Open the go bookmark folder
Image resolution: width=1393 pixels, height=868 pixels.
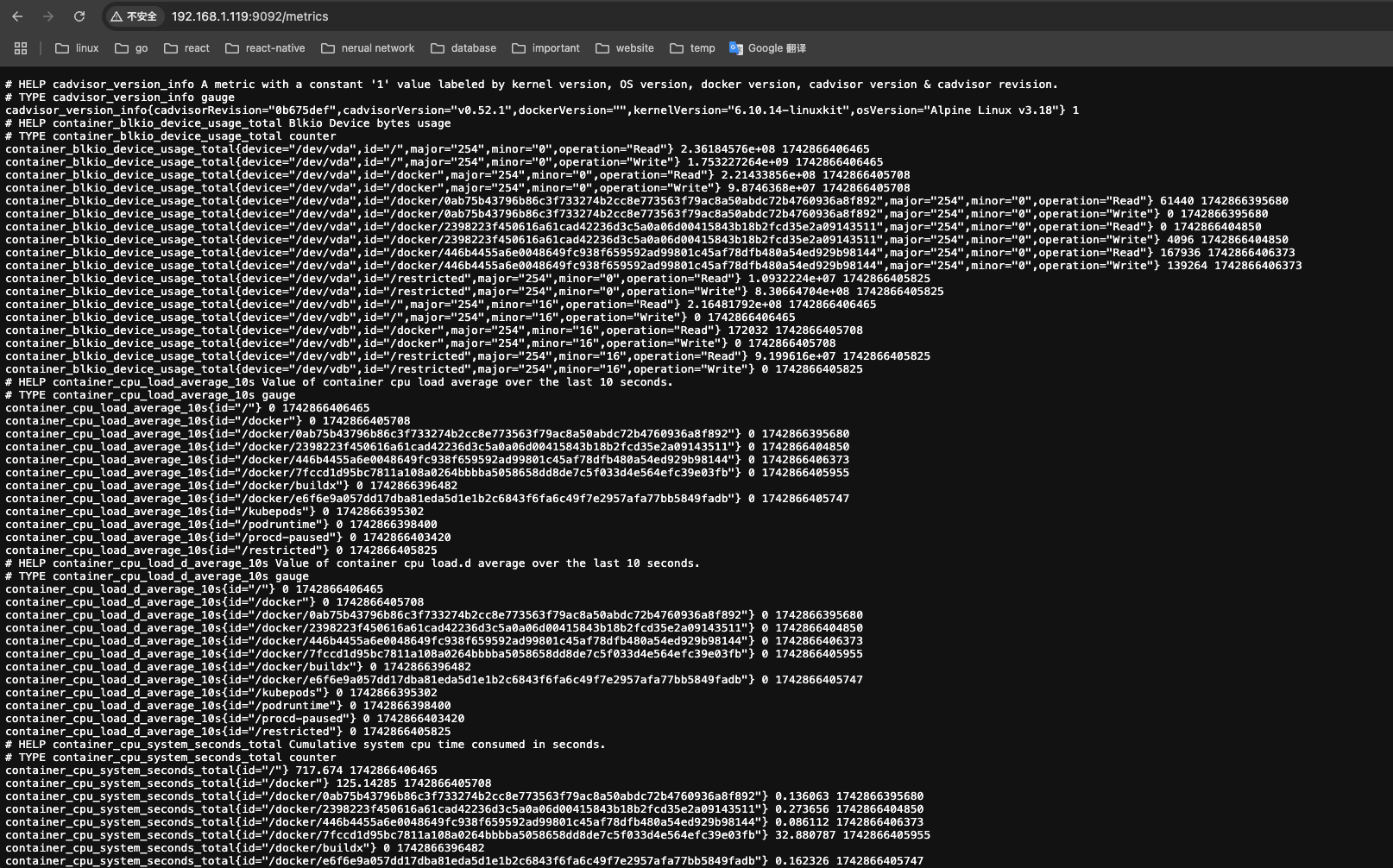(x=131, y=48)
